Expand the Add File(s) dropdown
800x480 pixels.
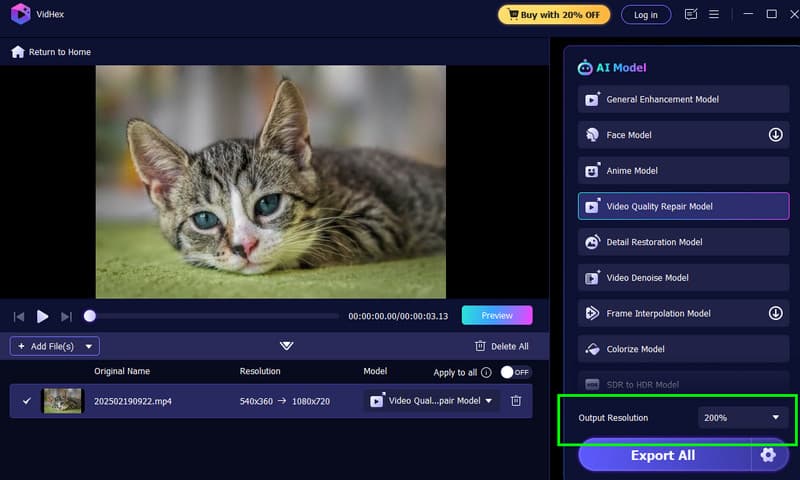tap(90, 346)
